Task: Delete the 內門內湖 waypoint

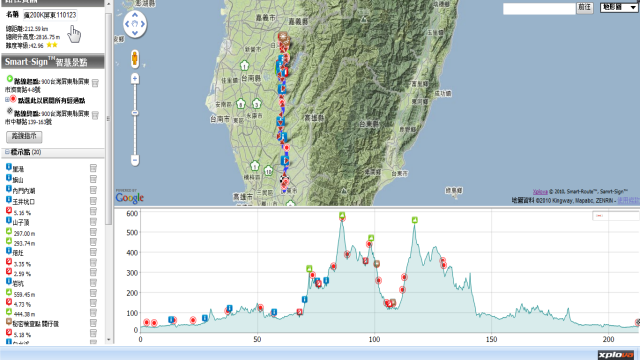Action: (x=93, y=190)
